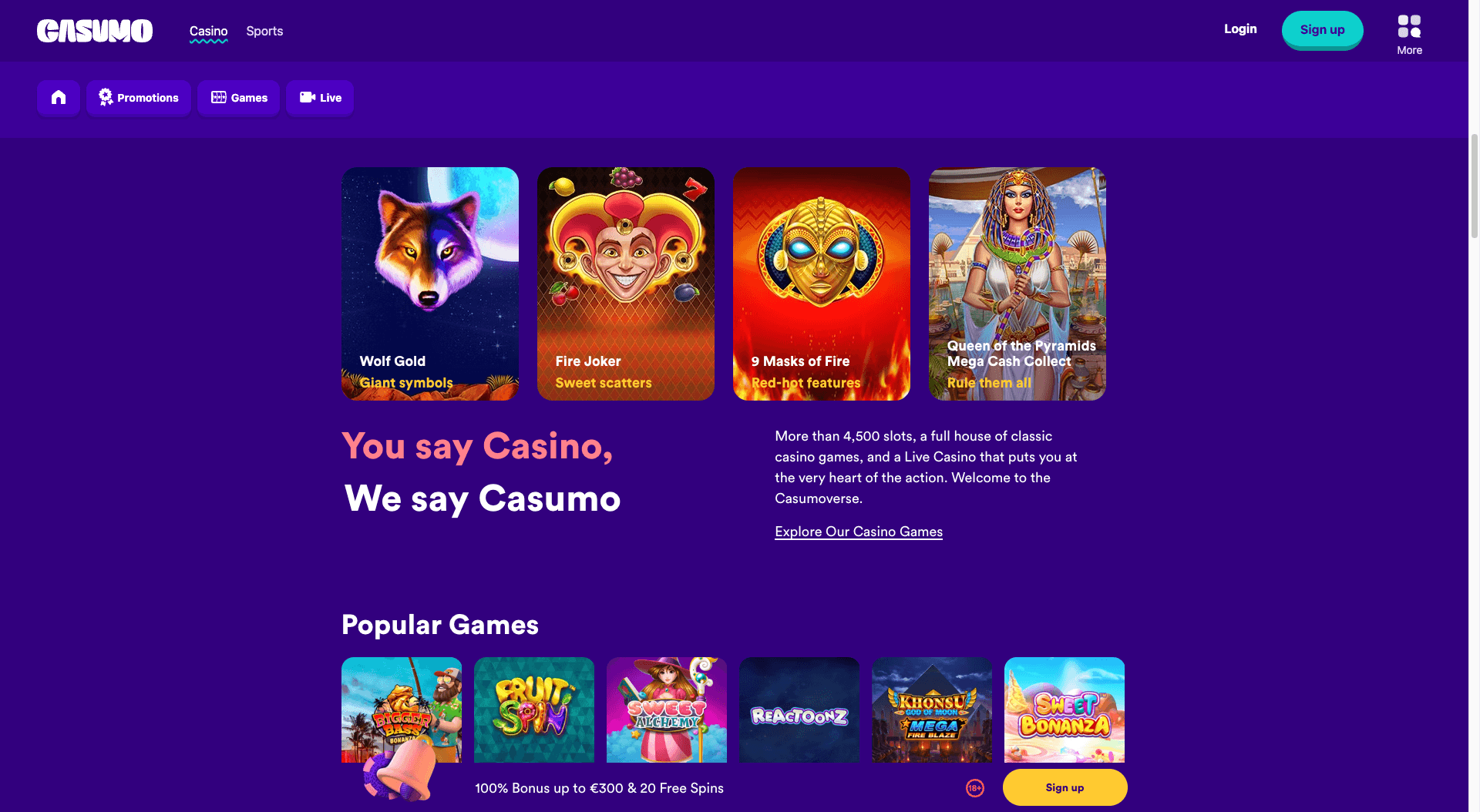Click the teal Sign up button
Screen dimensions: 1480x812
click(x=1322, y=30)
